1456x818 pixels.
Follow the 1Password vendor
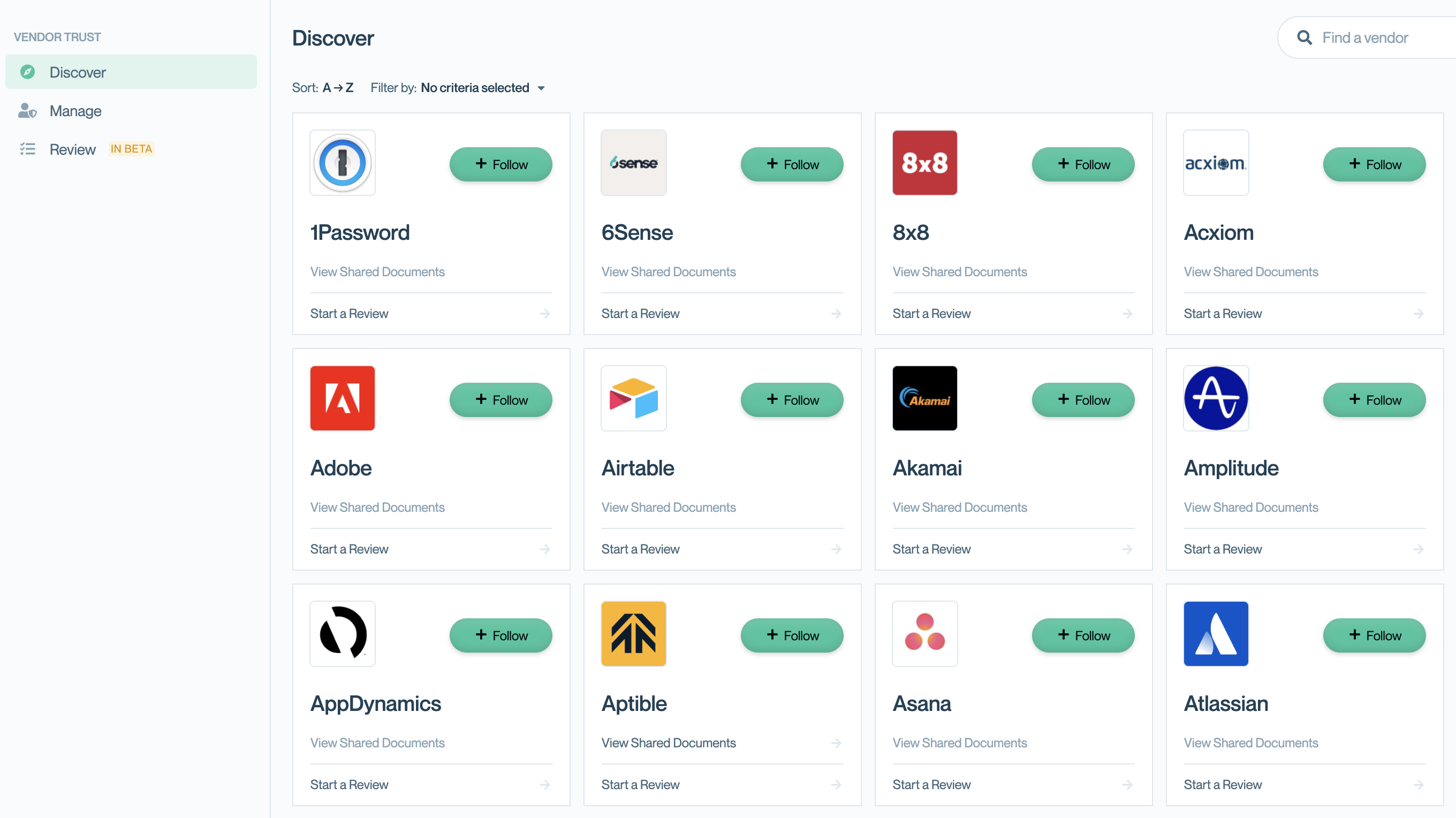[501, 164]
